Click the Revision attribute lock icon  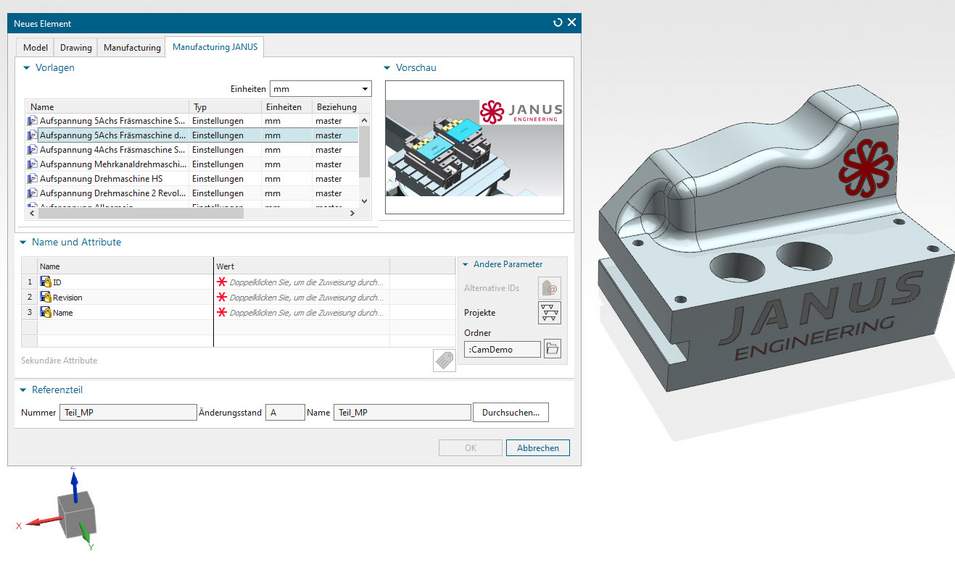[46, 297]
